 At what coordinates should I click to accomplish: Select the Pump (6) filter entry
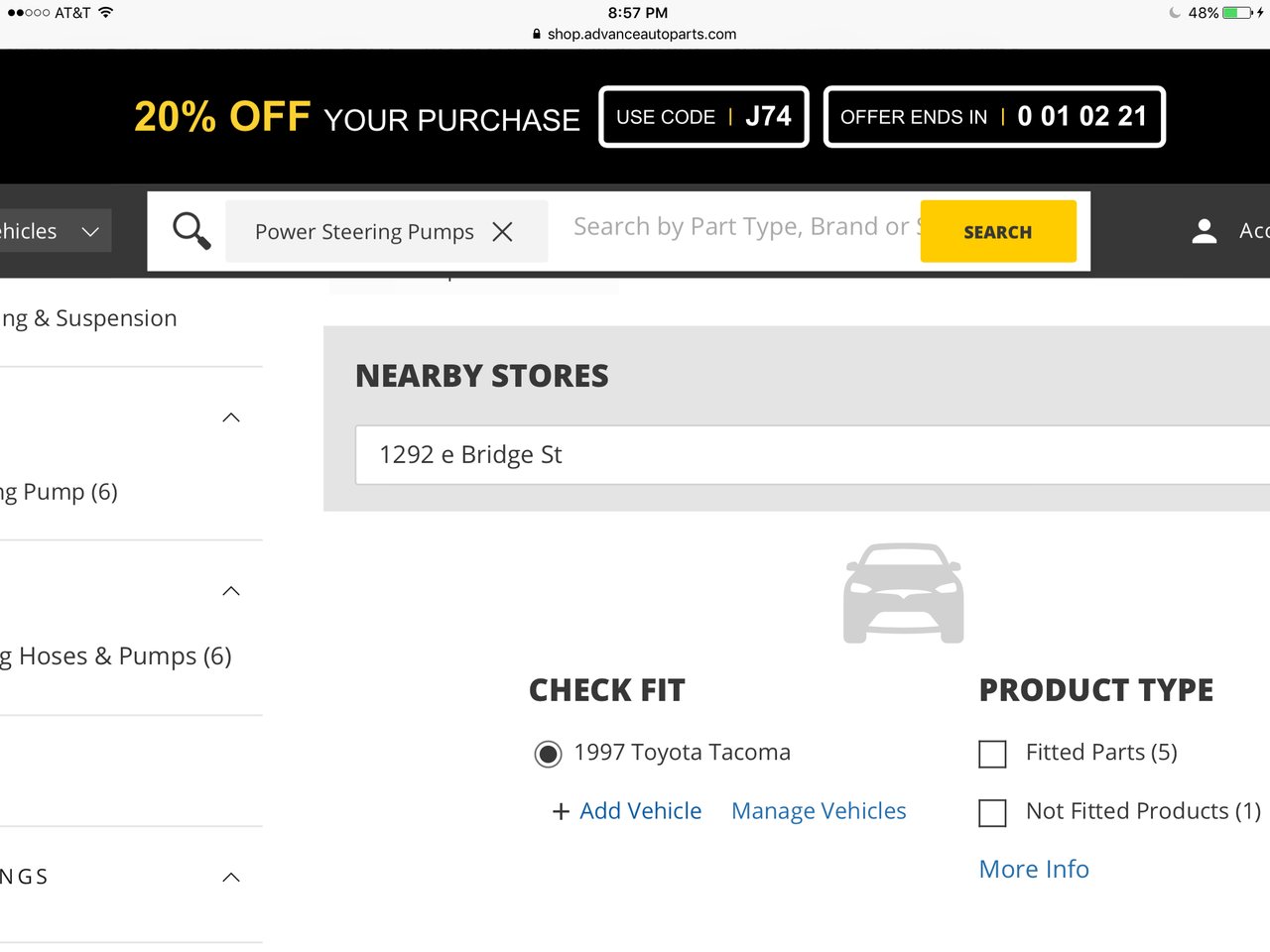point(59,492)
